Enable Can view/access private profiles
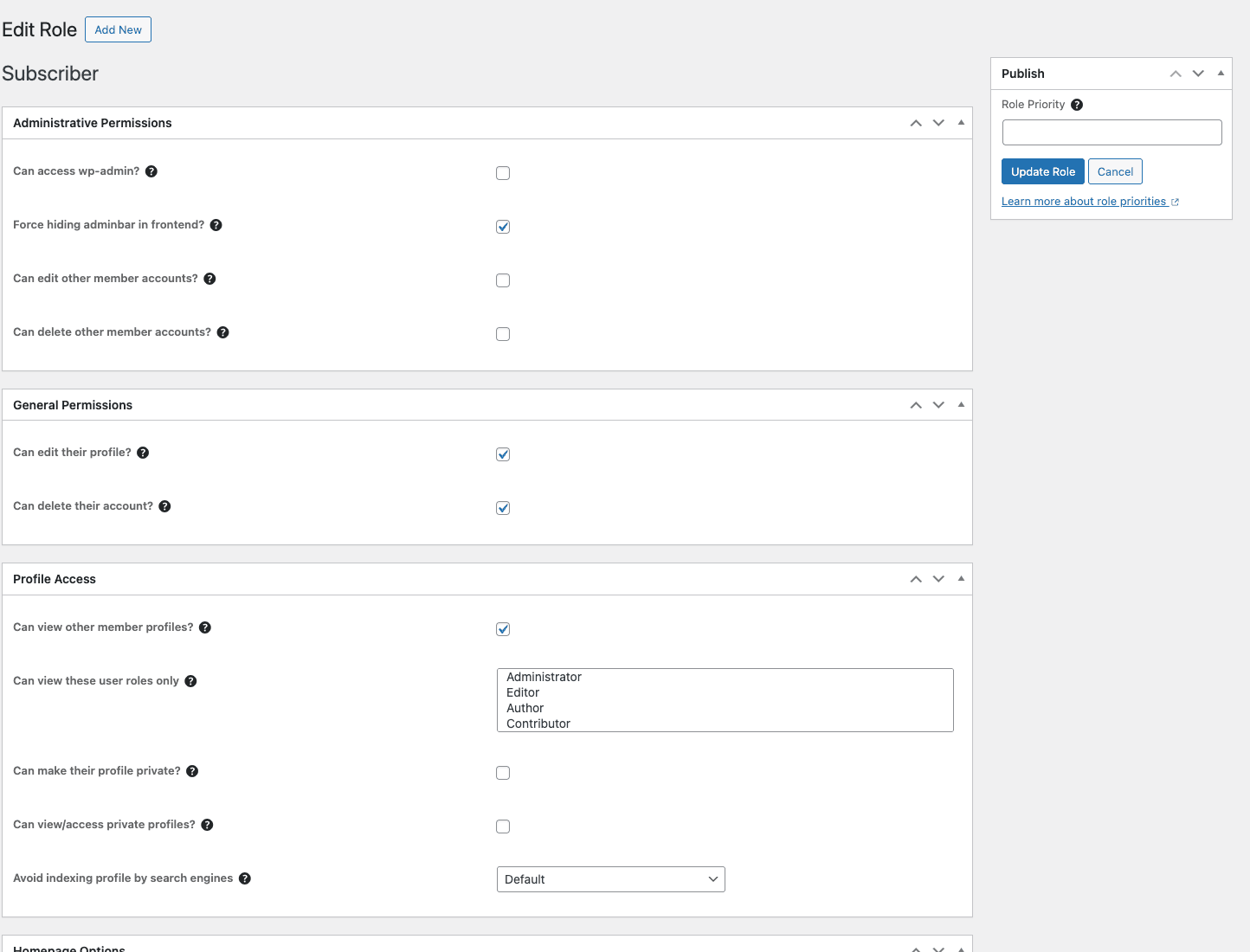1250x952 pixels. click(503, 827)
